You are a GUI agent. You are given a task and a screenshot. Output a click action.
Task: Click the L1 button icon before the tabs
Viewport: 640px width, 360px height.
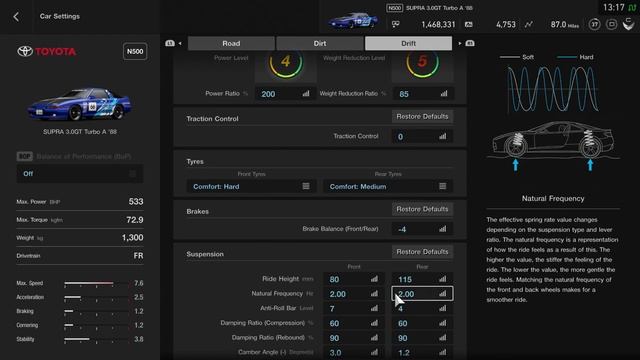tap(170, 43)
